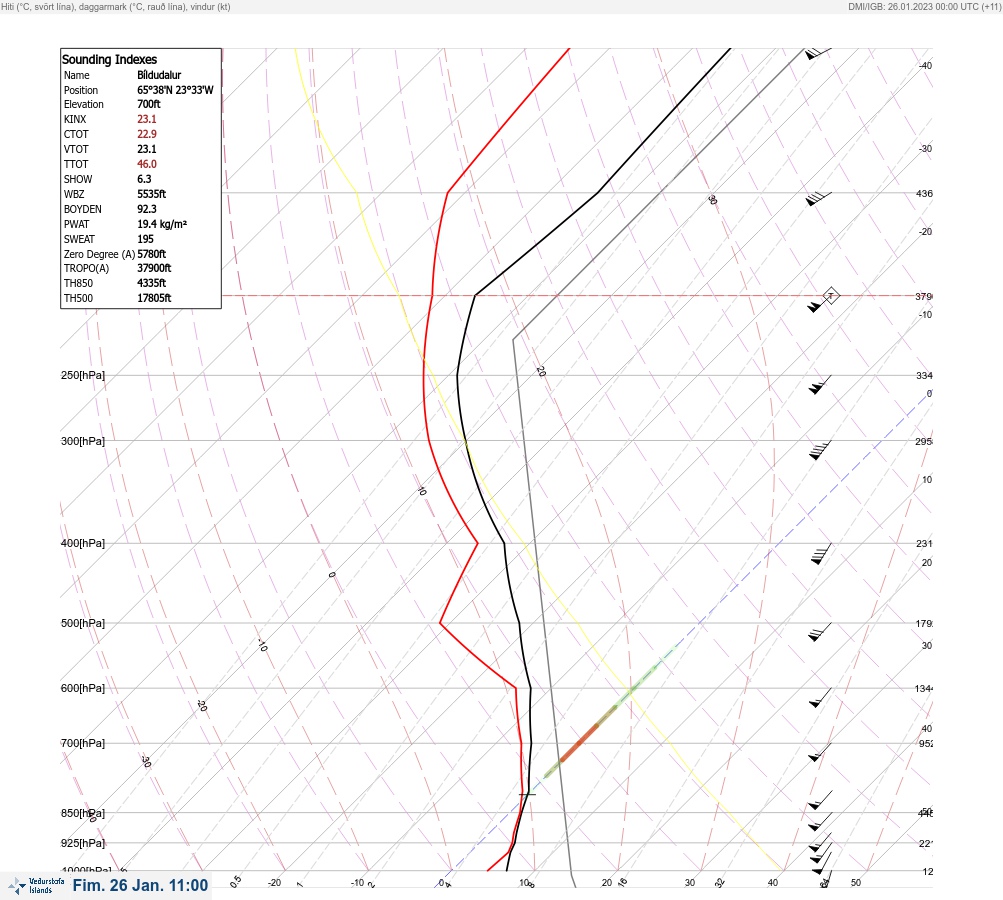1003x900 pixels.
Task: Click the TH850 value 4335ft
Action: click(x=152, y=283)
